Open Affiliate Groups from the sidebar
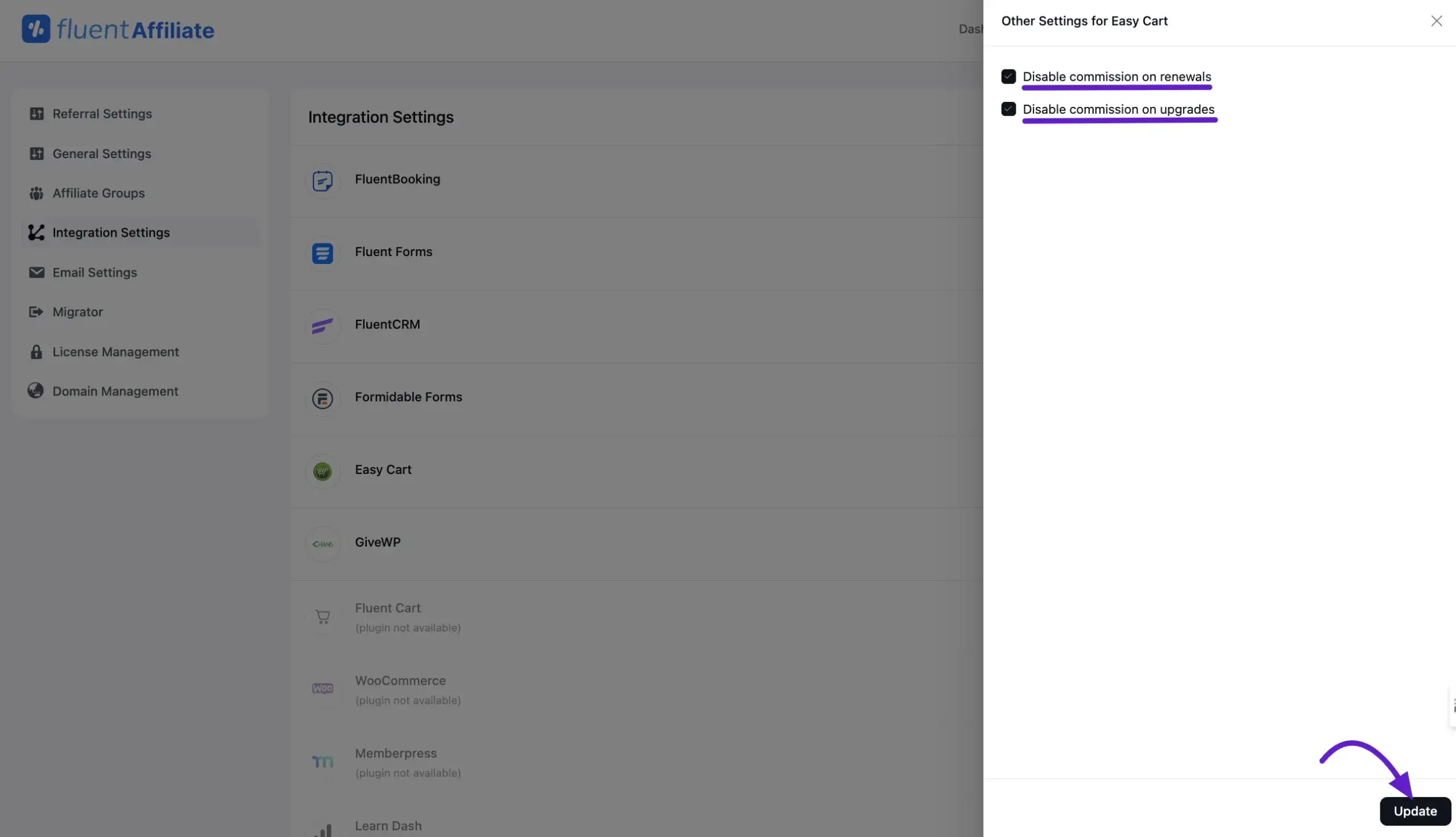 [98, 192]
